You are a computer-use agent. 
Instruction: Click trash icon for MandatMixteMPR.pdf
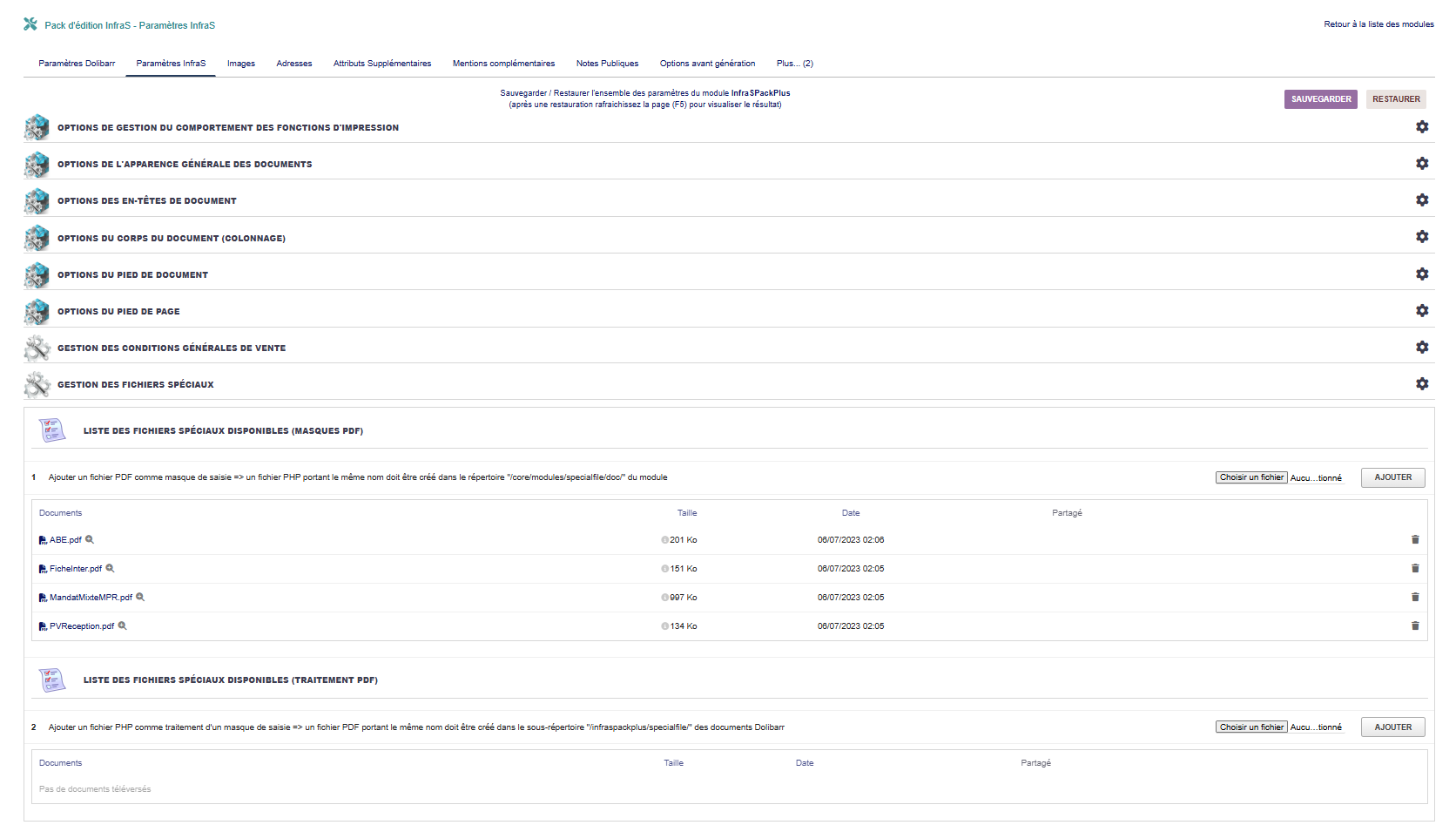click(1415, 598)
